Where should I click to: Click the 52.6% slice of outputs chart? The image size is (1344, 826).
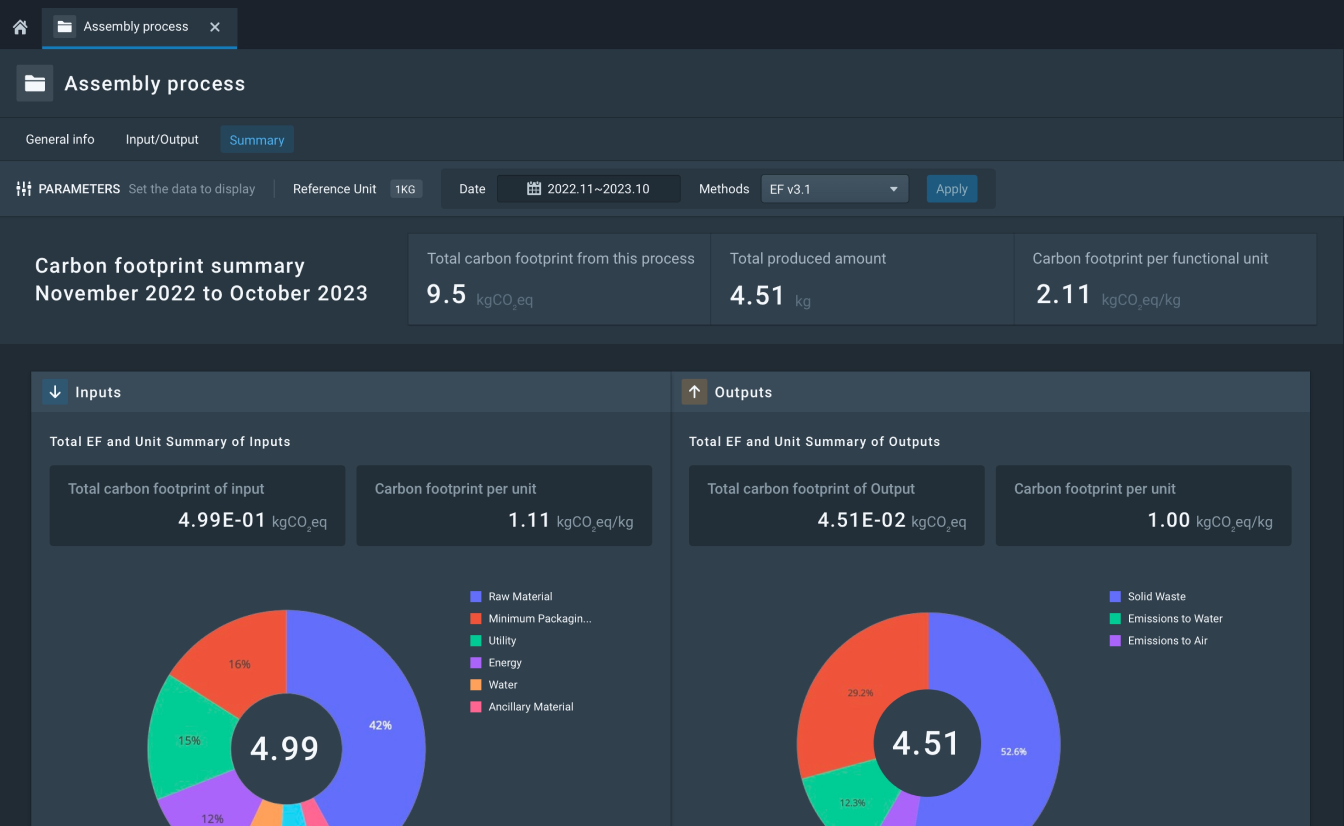click(x=1013, y=751)
